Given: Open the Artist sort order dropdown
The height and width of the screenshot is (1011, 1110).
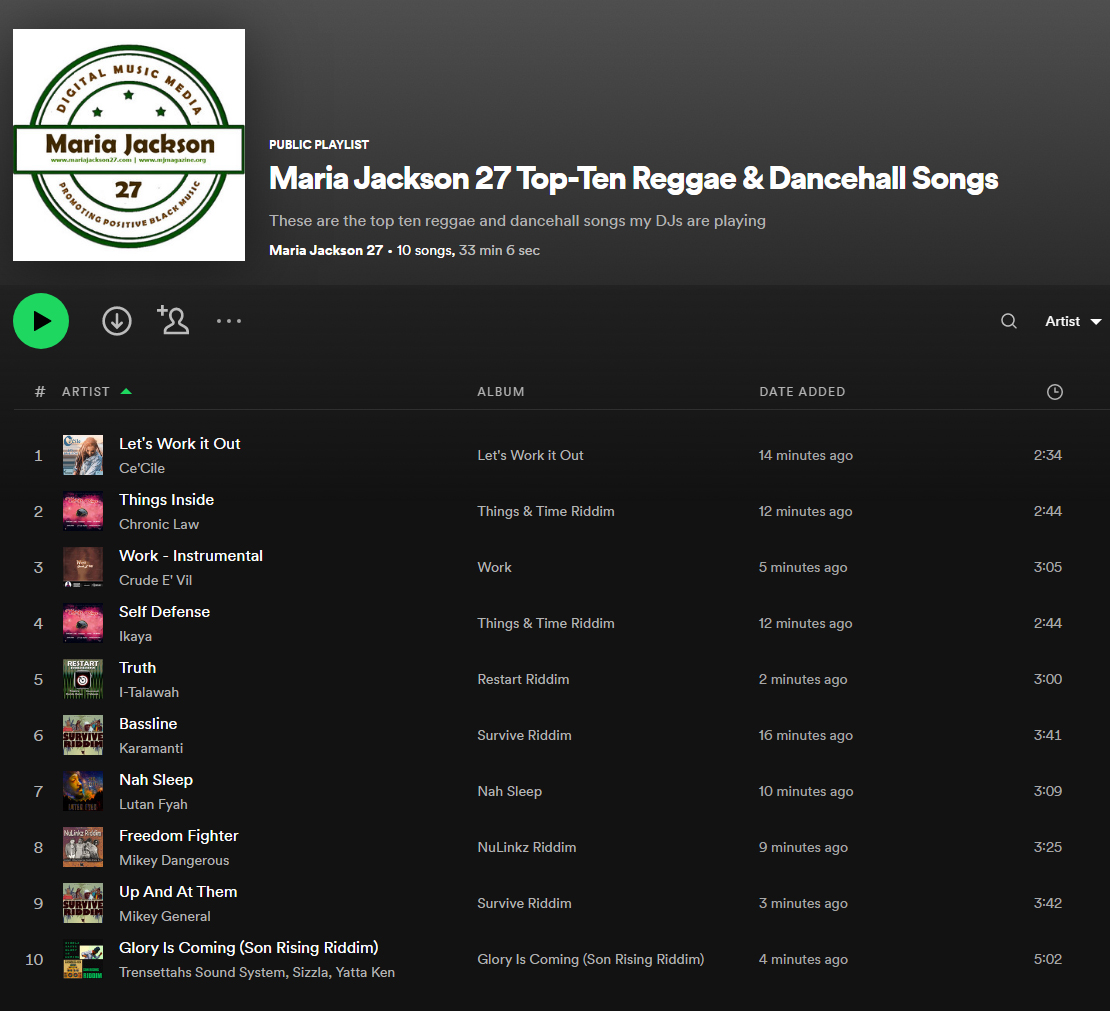Looking at the screenshot, I should pyautogui.click(x=1071, y=321).
